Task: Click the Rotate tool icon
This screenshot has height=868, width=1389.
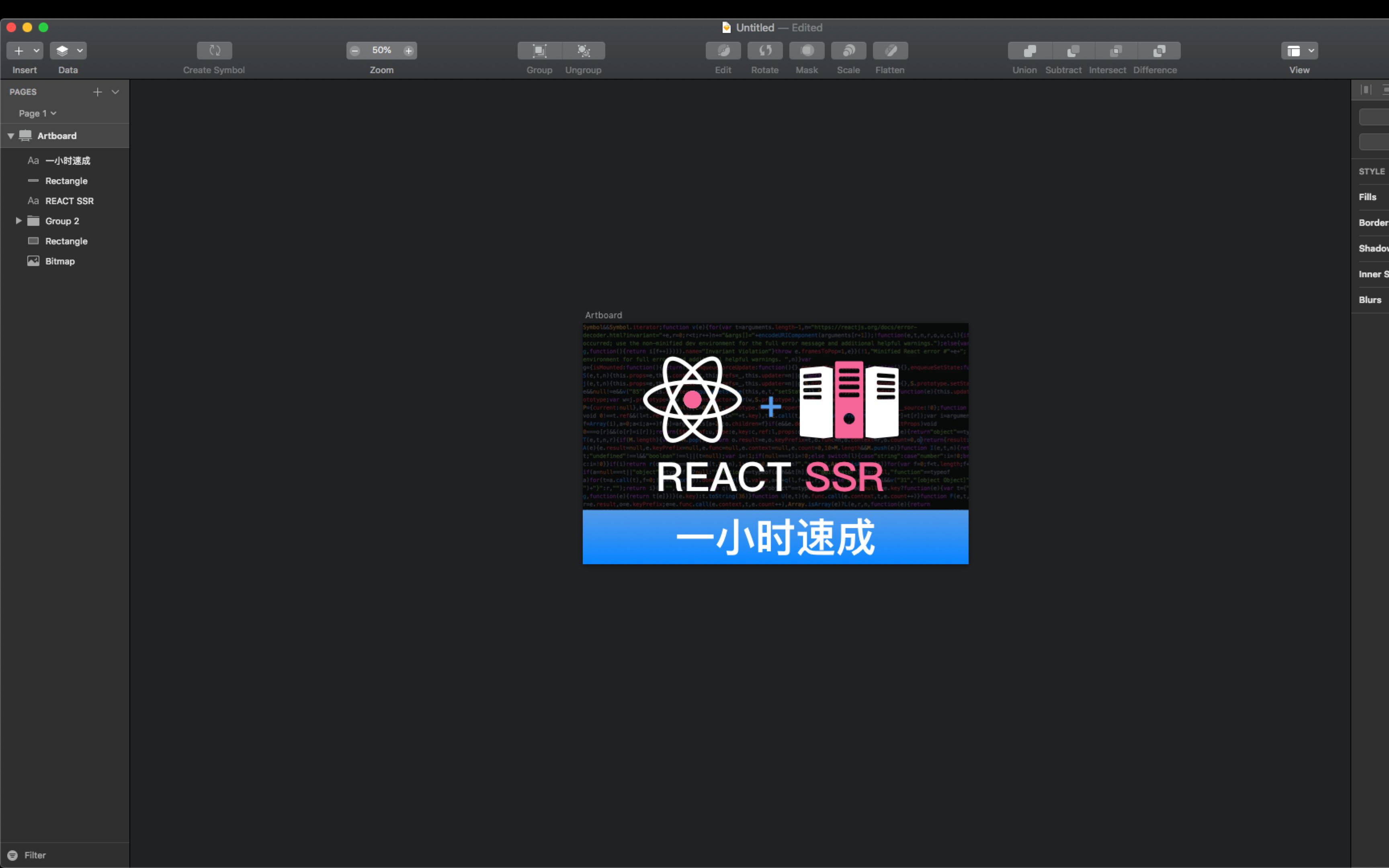Action: [x=764, y=51]
